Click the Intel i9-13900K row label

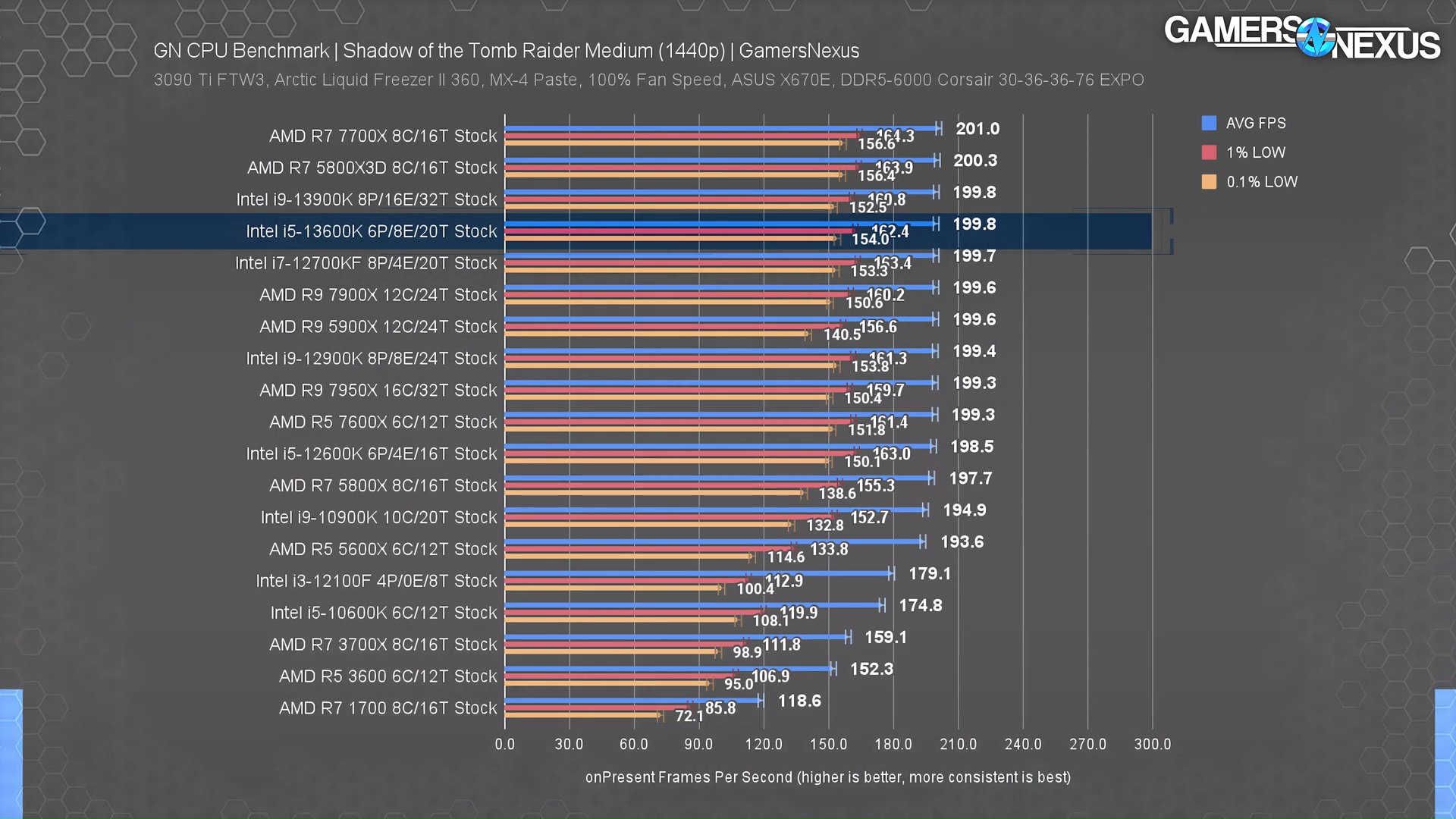point(366,199)
